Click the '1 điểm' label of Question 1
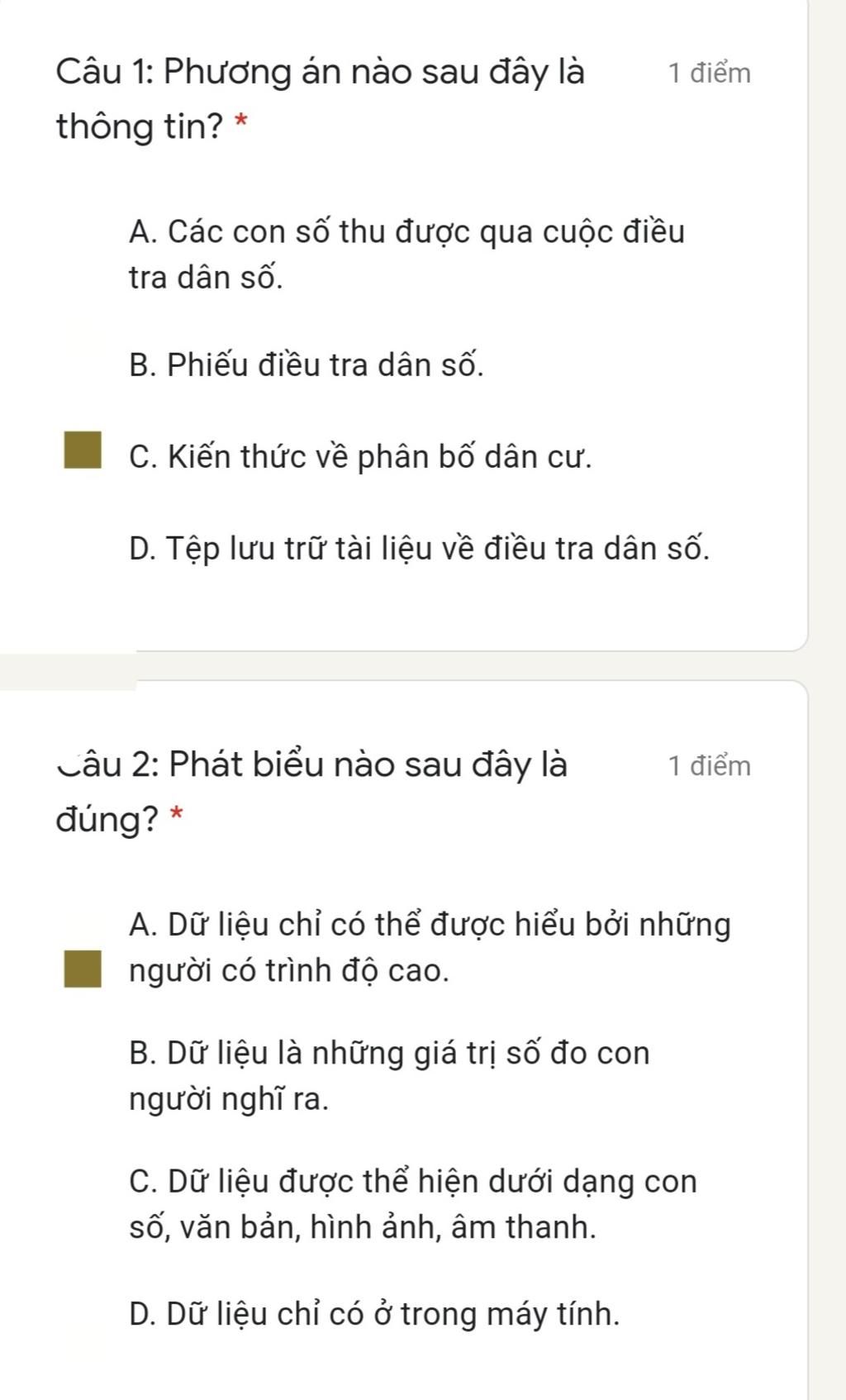This screenshot has height=1400, width=846. click(x=710, y=74)
